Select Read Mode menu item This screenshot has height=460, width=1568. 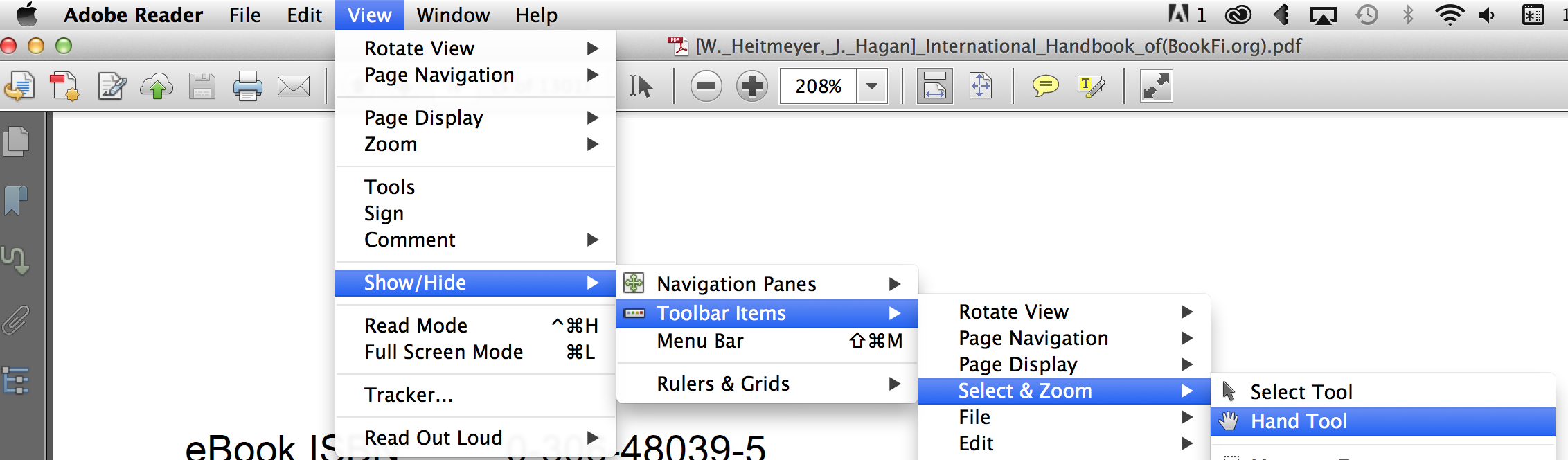click(476, 326)
